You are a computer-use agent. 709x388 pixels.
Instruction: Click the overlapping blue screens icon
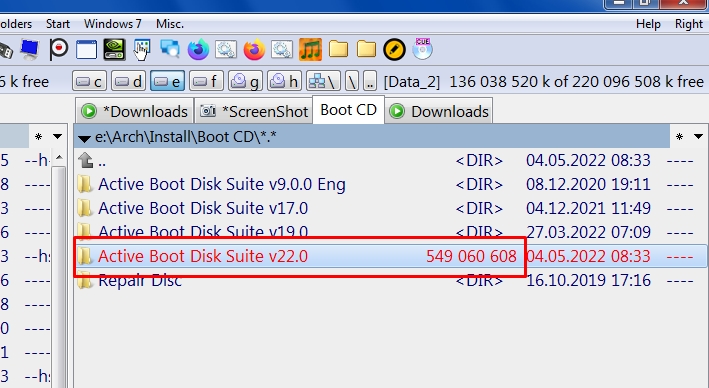pyautogui.click(x=170, y=49)
